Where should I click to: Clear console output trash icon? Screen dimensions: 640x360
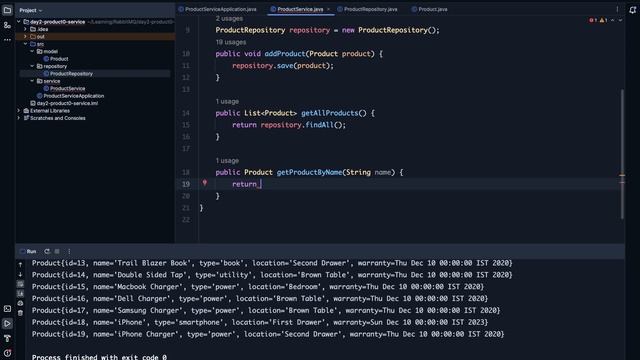click(x=20, y=313)
